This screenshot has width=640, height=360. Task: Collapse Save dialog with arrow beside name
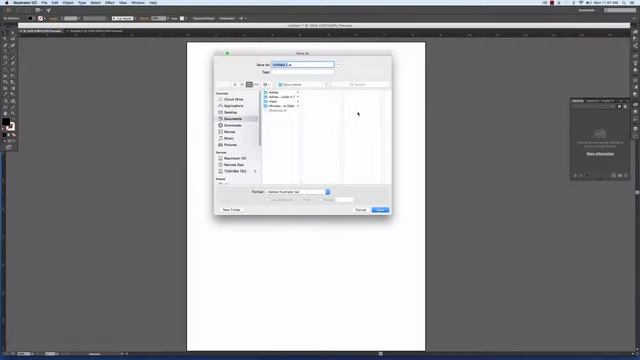click(x=339, y=65)
